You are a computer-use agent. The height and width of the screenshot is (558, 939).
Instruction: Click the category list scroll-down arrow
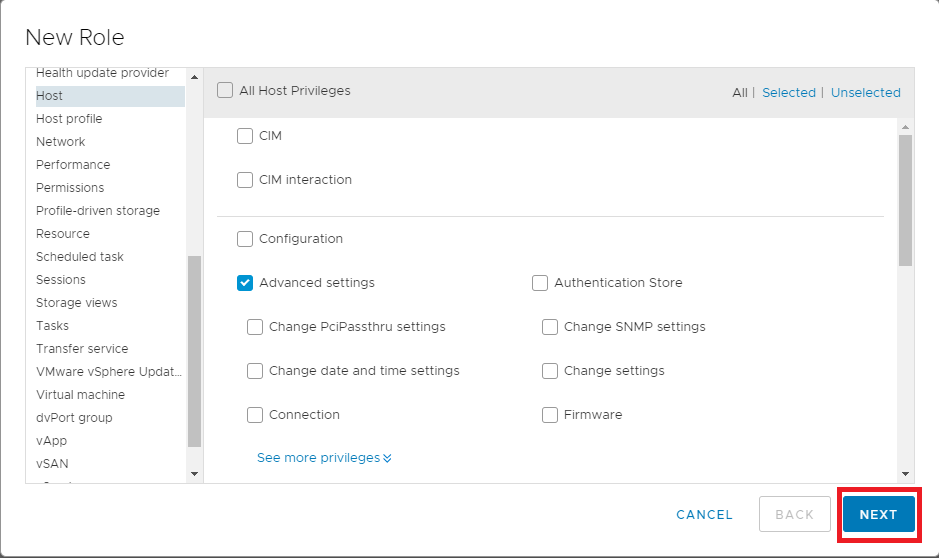[x=194, y=473]
